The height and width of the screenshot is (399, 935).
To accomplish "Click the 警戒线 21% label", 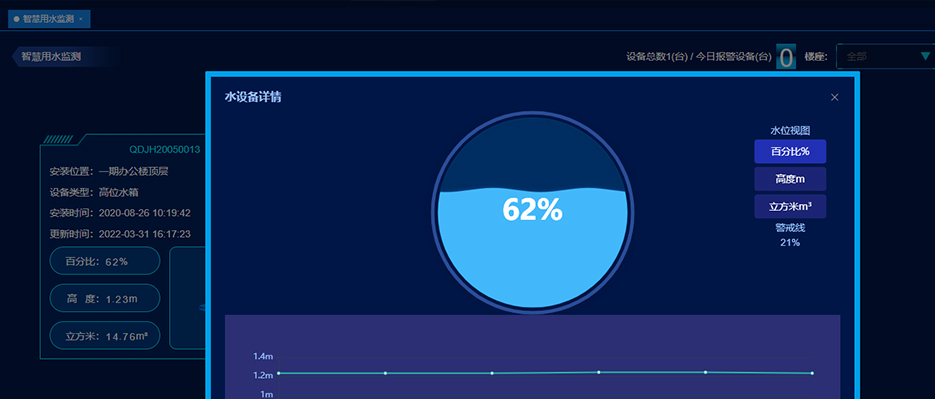I will click(790, 235).
